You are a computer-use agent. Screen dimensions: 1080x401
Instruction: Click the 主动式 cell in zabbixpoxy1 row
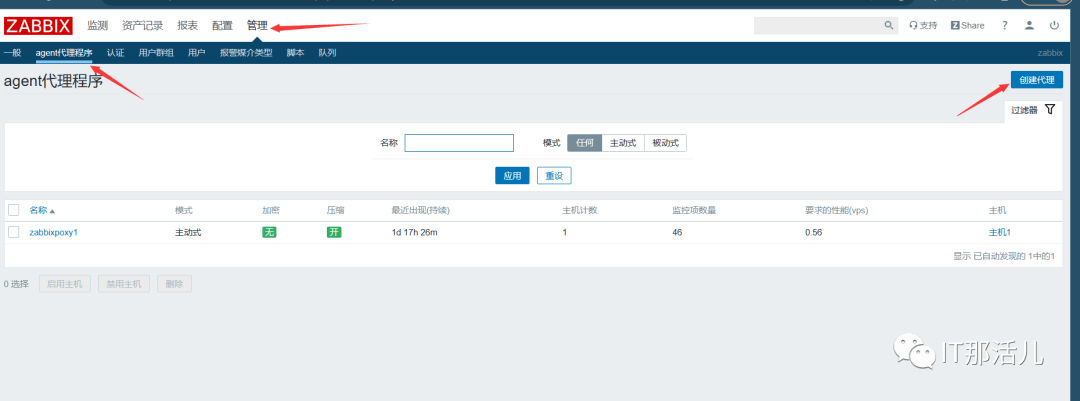tap(188, 232)
